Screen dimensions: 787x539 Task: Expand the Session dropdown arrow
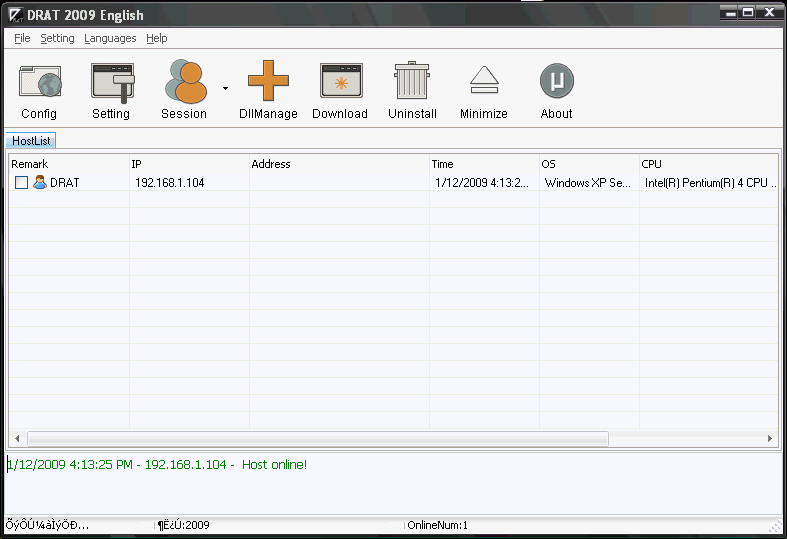[x=225, y=88]
